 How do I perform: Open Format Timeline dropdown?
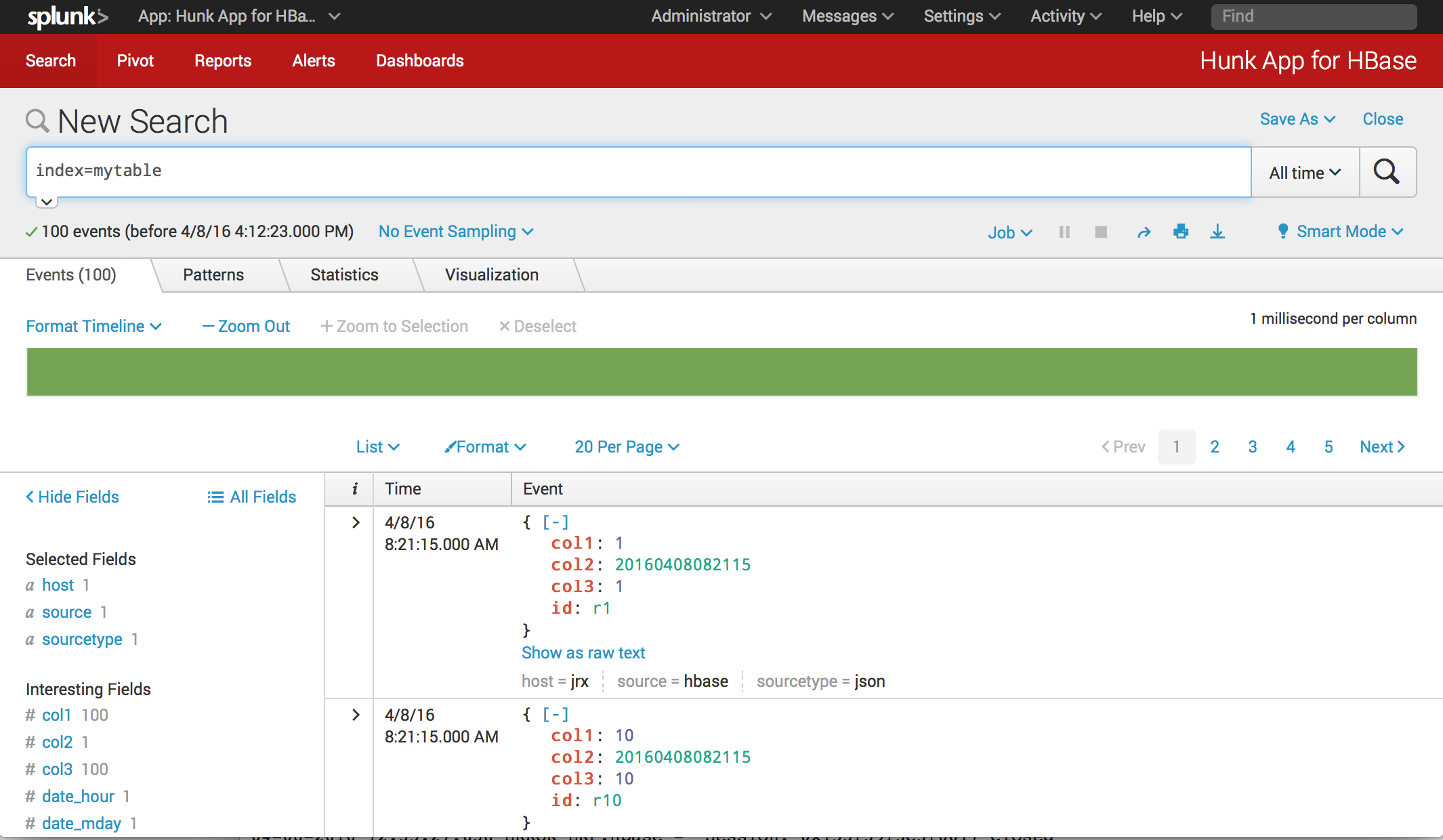93,327
